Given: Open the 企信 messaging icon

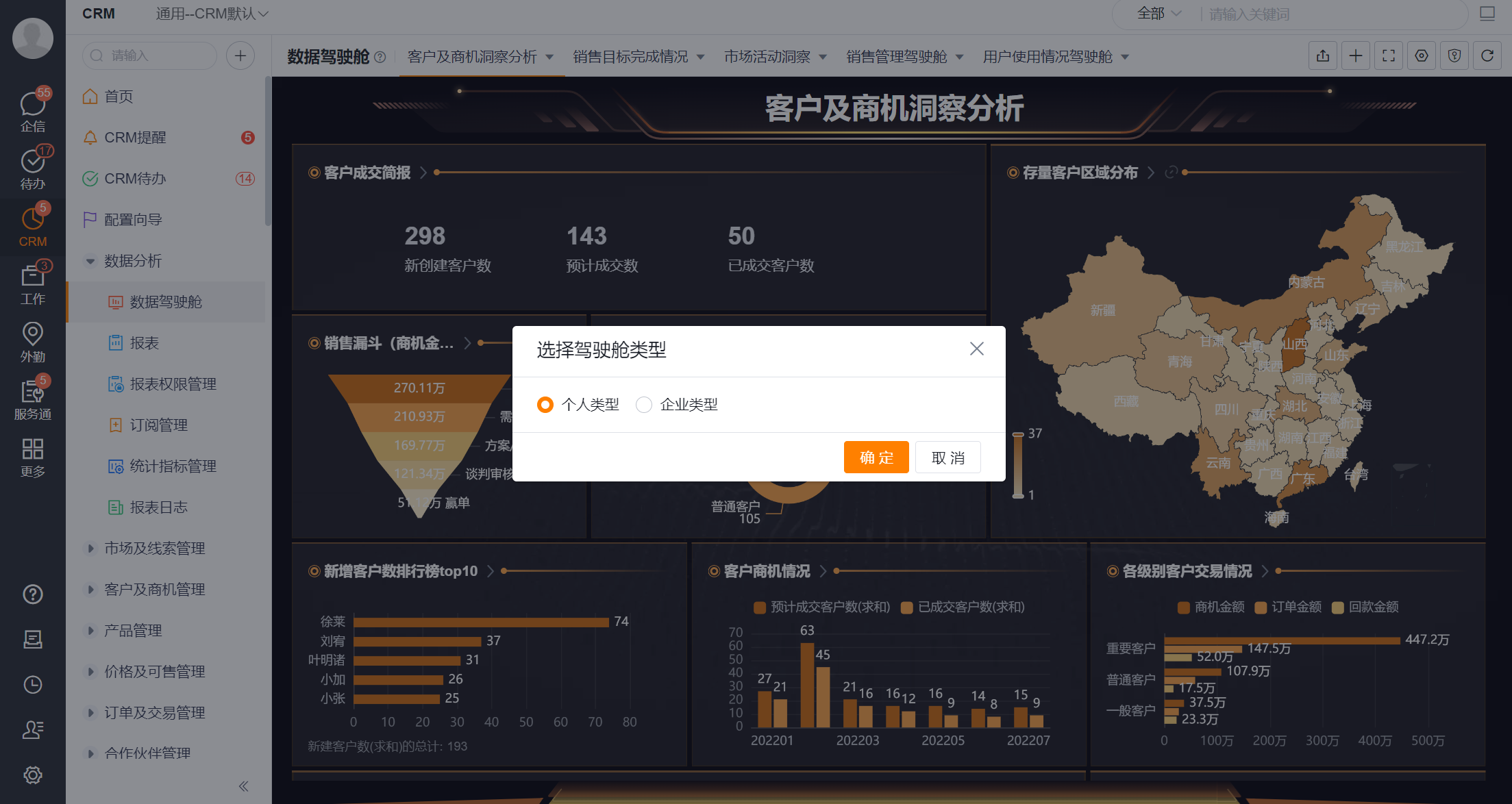Looking at the screenshot, I should point(32,111).
